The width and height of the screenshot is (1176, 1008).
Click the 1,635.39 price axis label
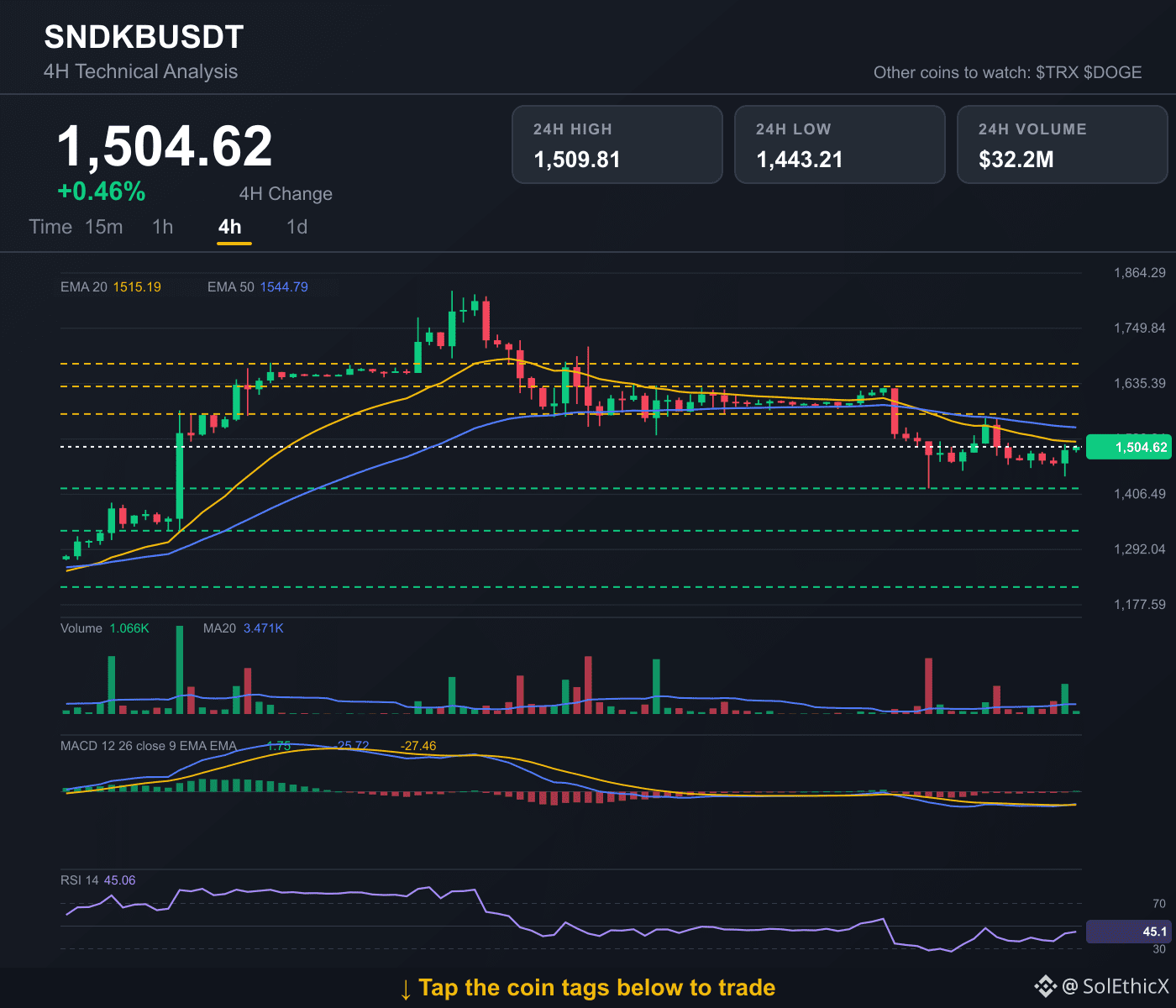(1140, 384)
